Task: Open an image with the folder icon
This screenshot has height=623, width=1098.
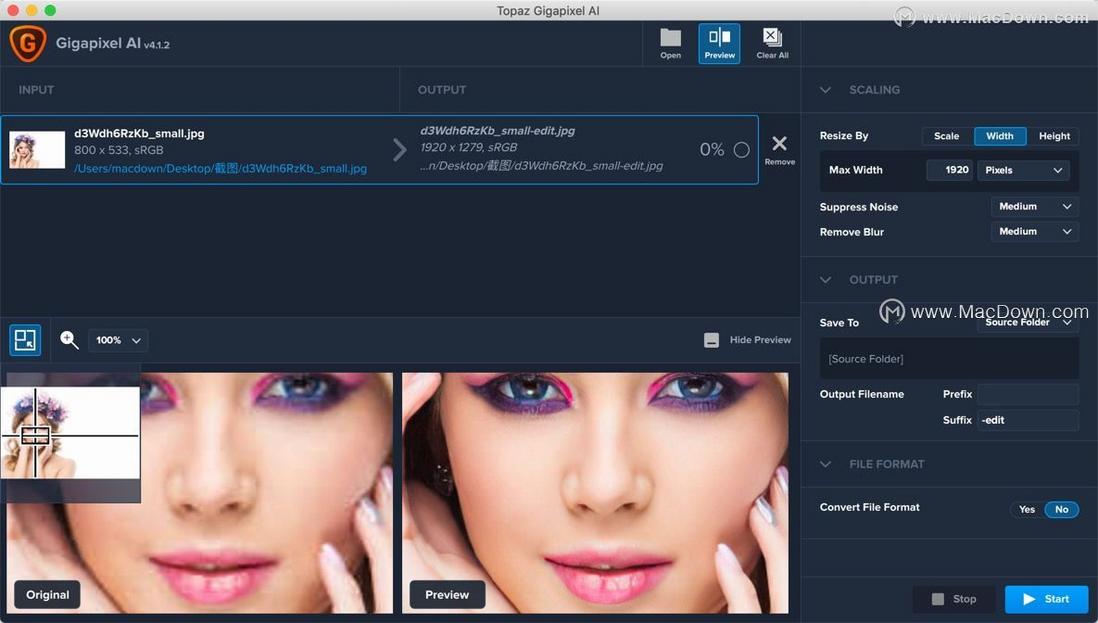Action: (670, 38)
